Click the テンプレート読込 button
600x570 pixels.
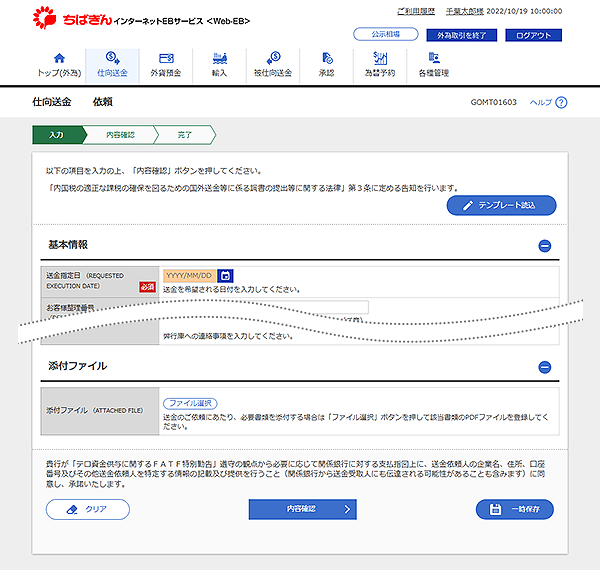point(501,205)
